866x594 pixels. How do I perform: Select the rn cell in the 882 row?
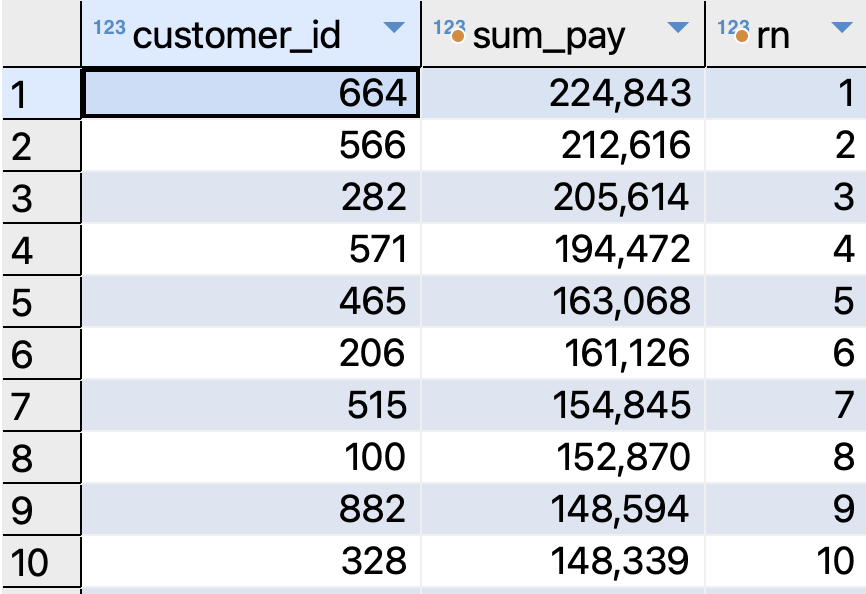pos(786,508)
